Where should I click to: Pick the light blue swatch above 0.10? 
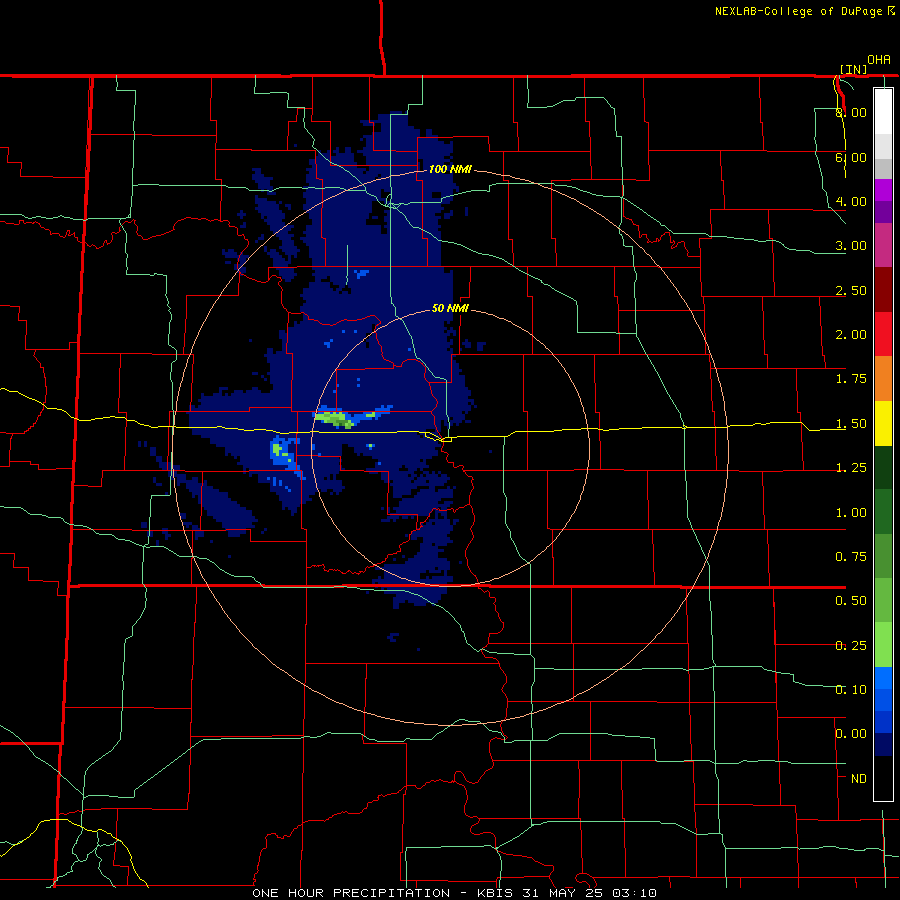[883, 678]
